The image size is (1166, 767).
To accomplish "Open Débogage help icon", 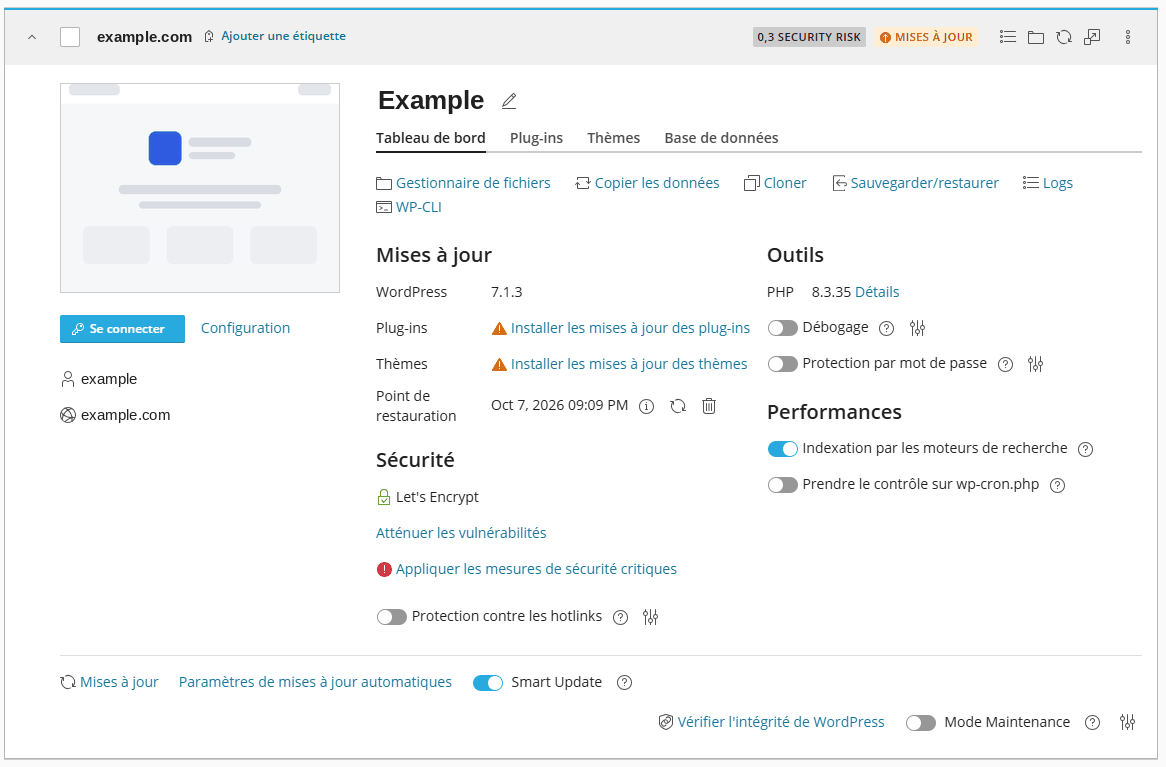I will point(886,329).
